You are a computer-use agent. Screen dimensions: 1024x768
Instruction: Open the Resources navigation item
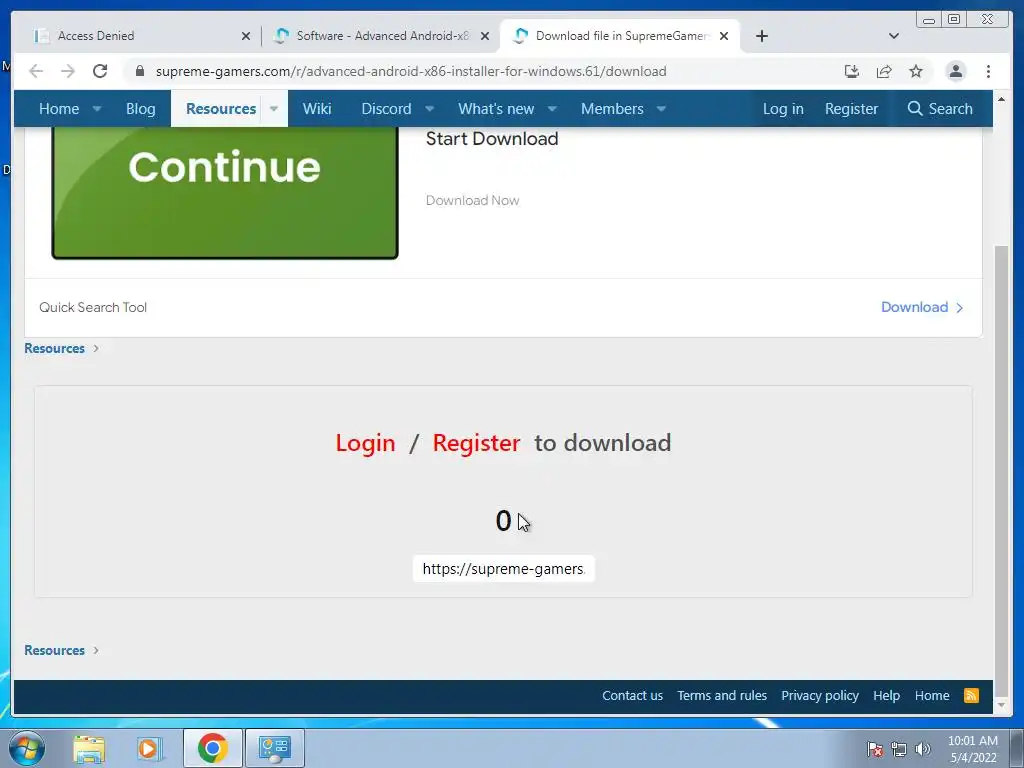point(221,108)
